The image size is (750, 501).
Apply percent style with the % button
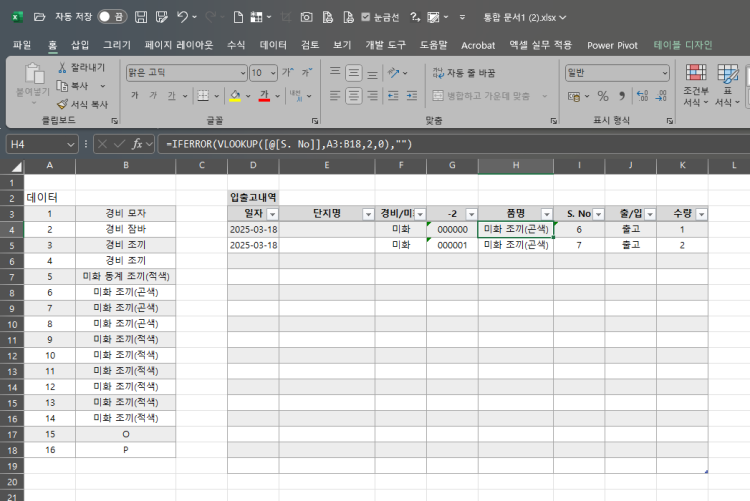(603, 96)
